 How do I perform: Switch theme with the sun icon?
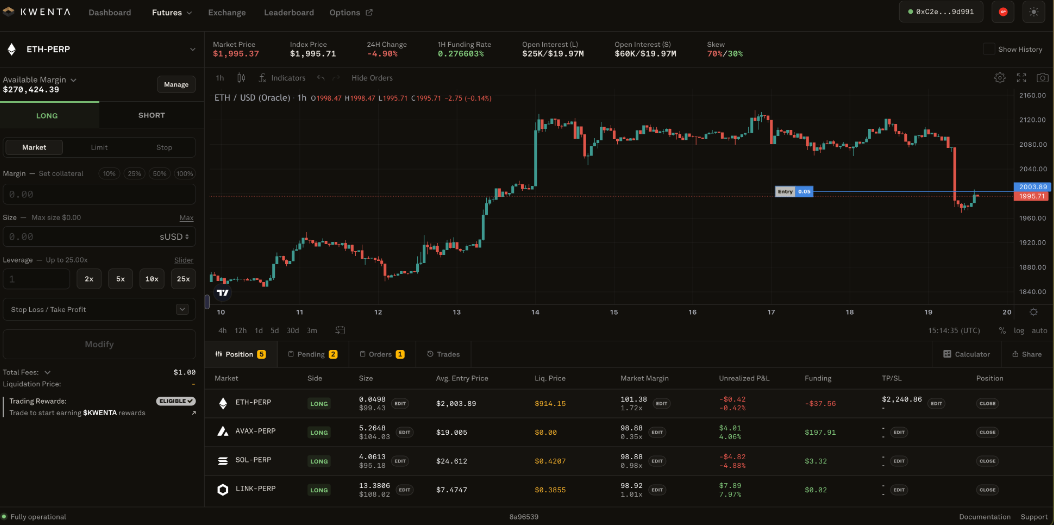click(1033, 12)
